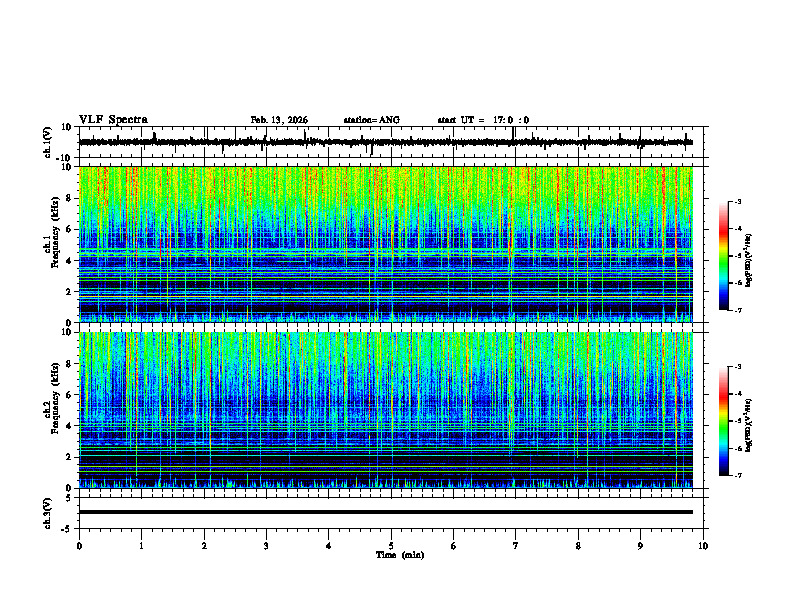Click the "VLF Spectra" plot title
The image size is (792, 612).
(113, 120)
